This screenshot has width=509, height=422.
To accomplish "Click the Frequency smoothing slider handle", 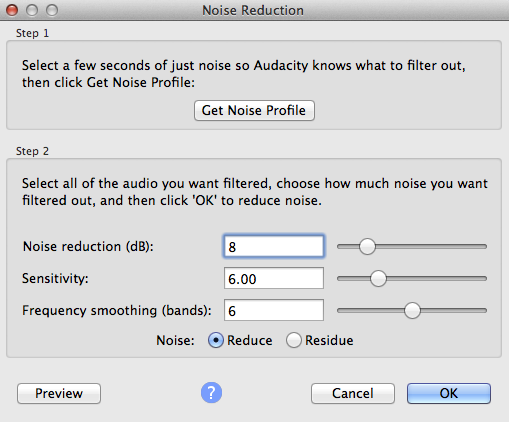I will tap(412, 310).
